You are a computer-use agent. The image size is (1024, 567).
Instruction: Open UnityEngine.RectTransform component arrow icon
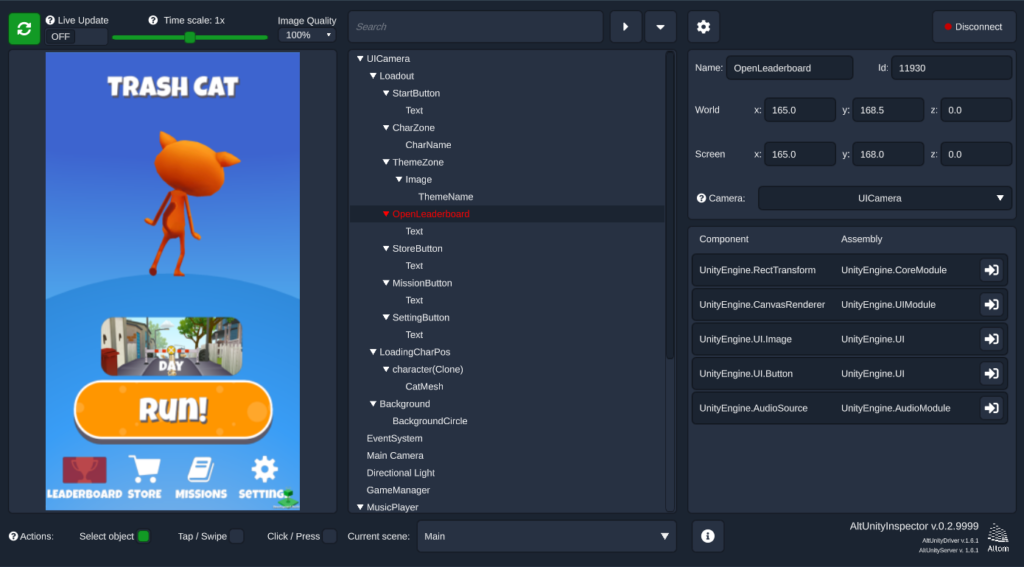[991, 270]
